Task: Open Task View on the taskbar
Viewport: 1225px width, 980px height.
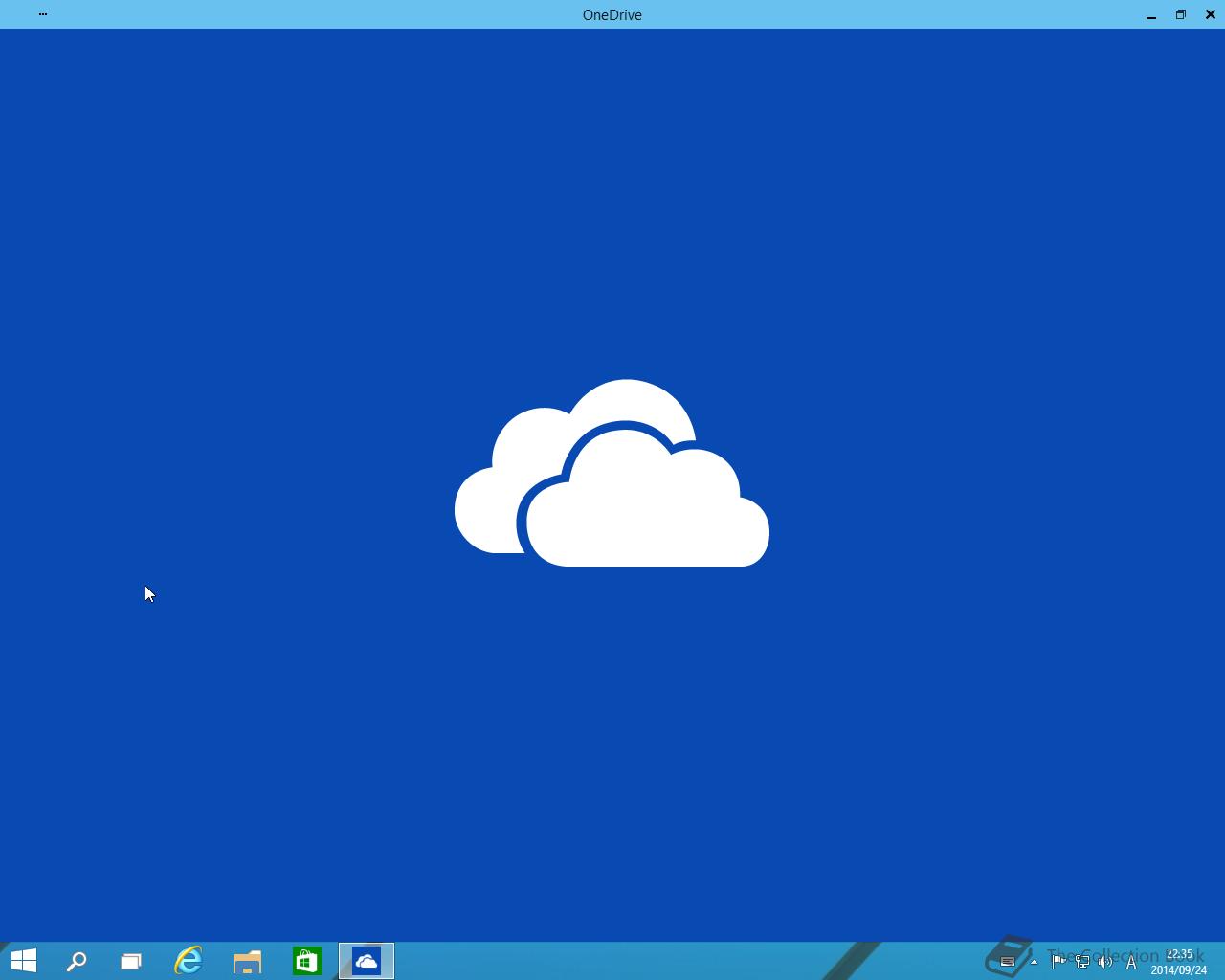Action: click(x=131, y=961)
